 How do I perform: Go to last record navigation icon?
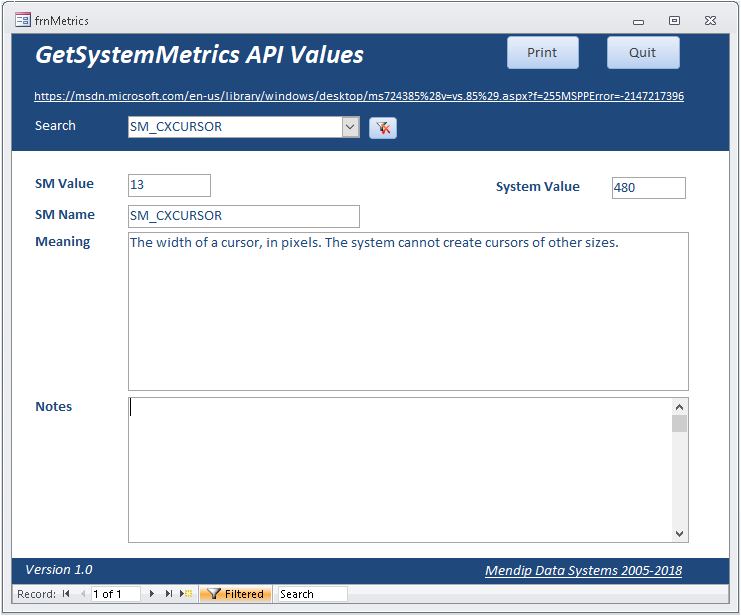(x=169, y=594)
